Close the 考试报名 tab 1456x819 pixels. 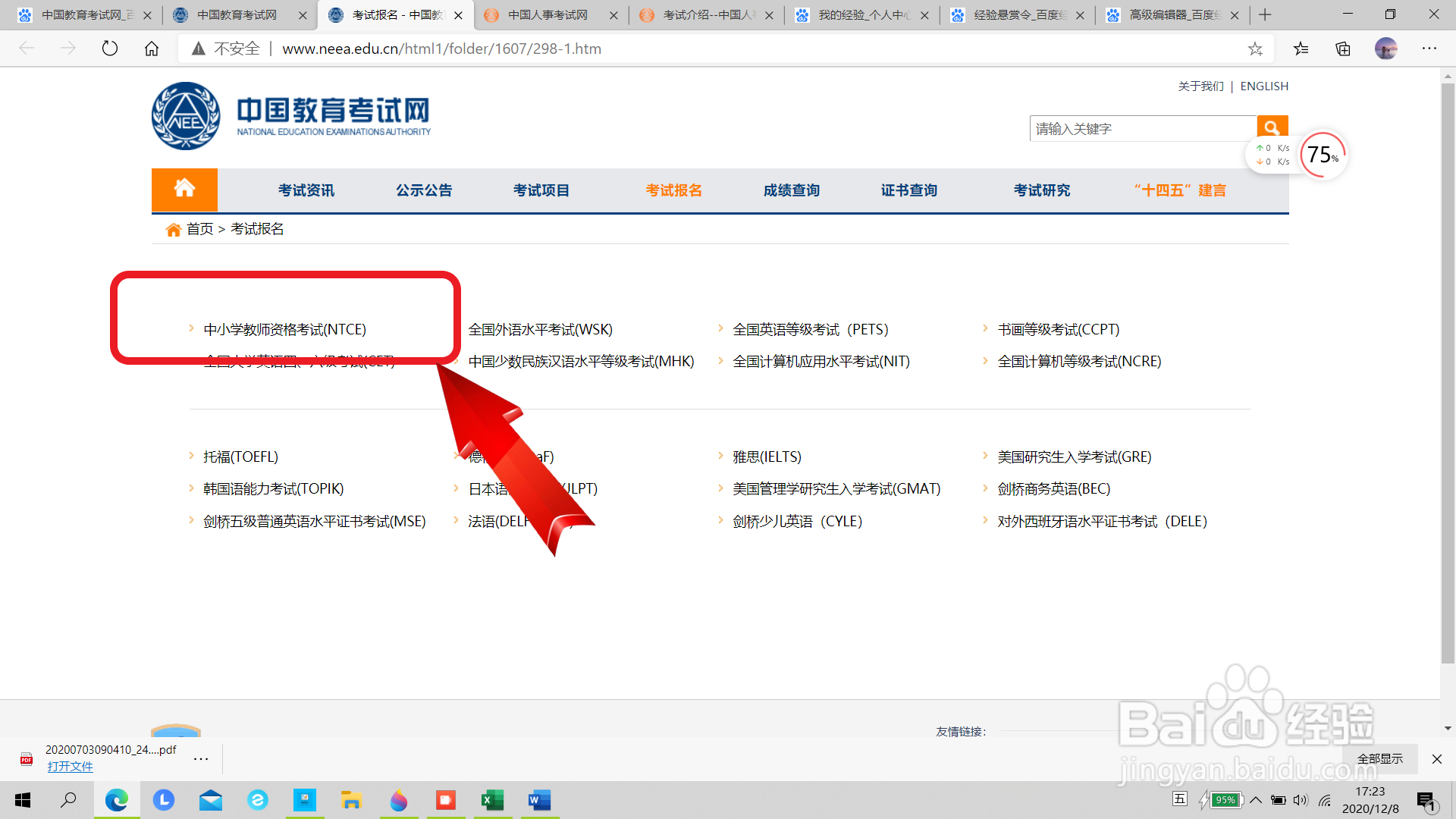pyautogui.click(x=458, y=15)
